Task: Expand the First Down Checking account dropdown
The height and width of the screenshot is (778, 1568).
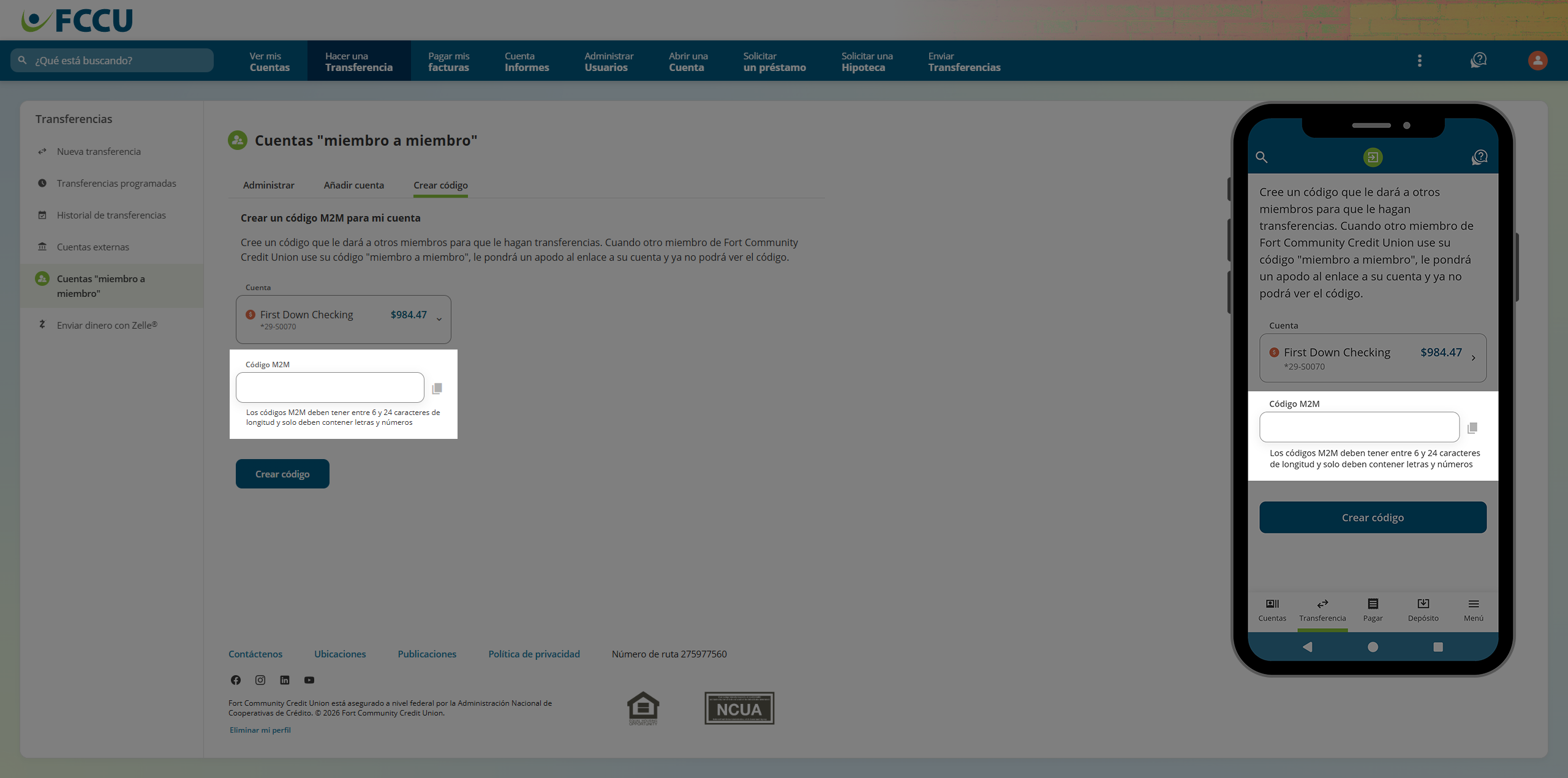Action: pos(343,320)
